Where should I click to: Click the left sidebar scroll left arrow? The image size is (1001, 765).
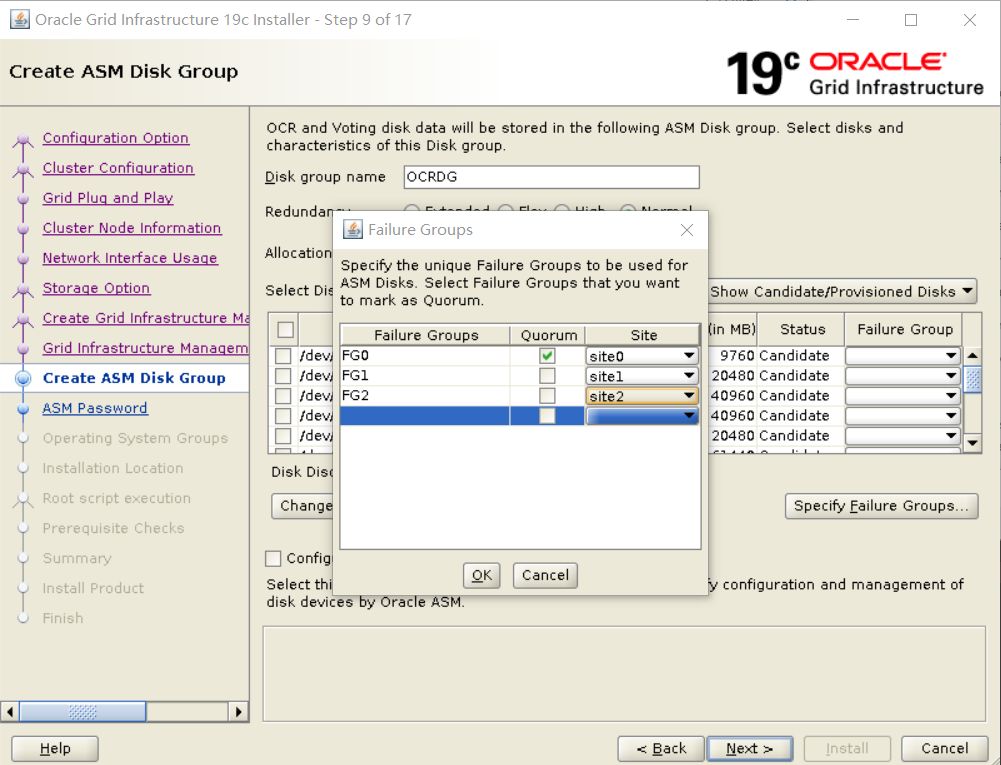10,711
